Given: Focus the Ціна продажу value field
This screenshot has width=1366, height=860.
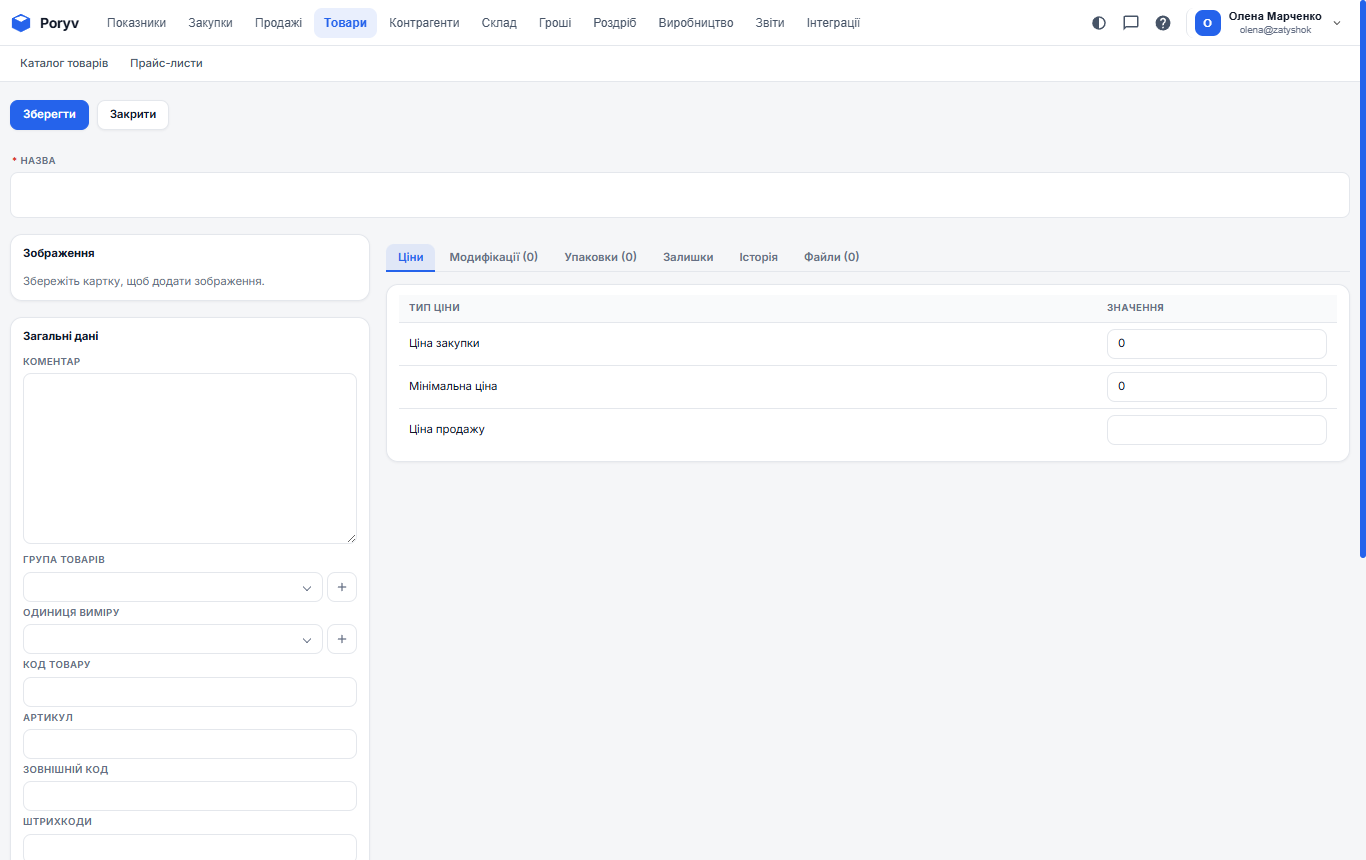Looking at the screenshot, I should coord(1217,430).
